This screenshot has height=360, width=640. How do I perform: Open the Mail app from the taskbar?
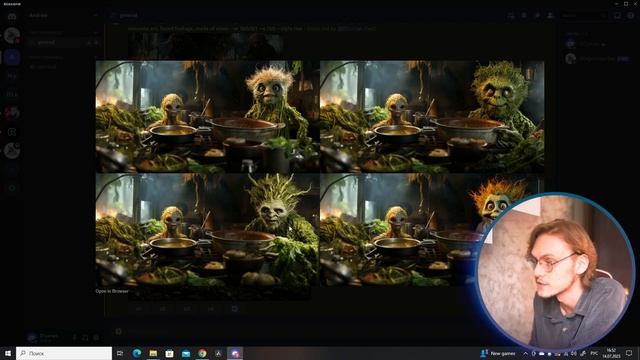click(x=186, y=353)
